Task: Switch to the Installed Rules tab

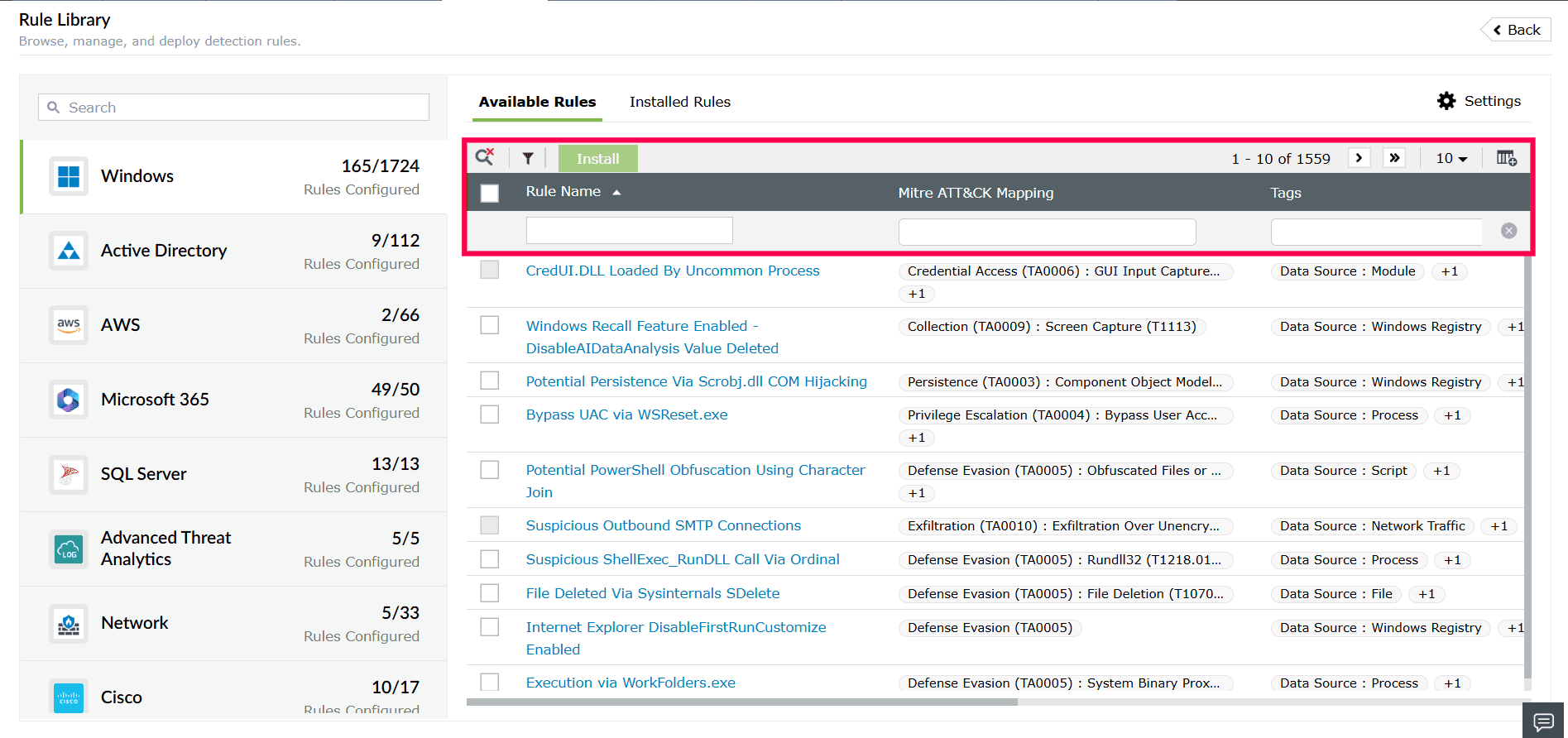Action: tap(680, 102)
